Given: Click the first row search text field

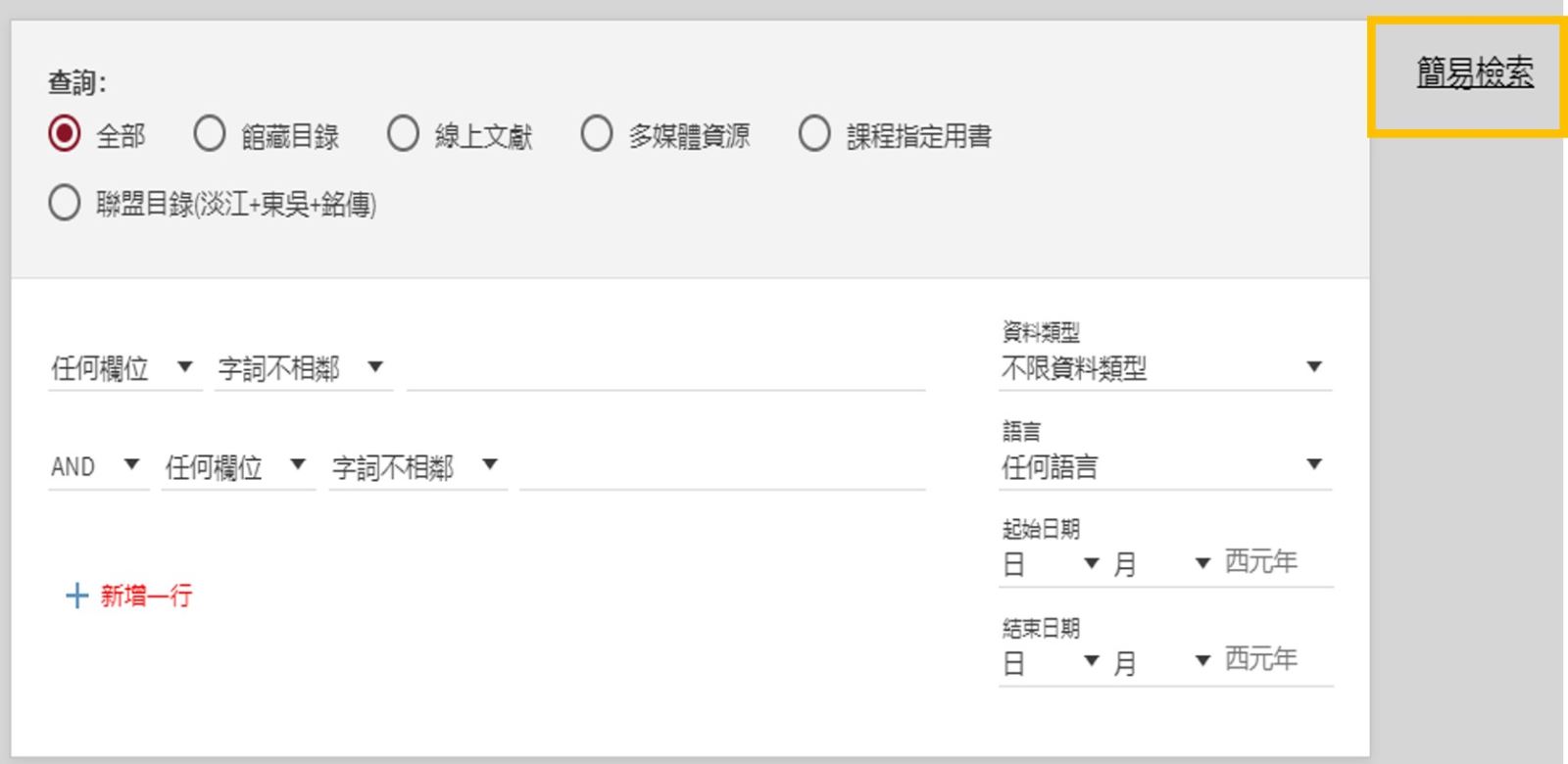Looking at the screenshot, I should 665,369.
